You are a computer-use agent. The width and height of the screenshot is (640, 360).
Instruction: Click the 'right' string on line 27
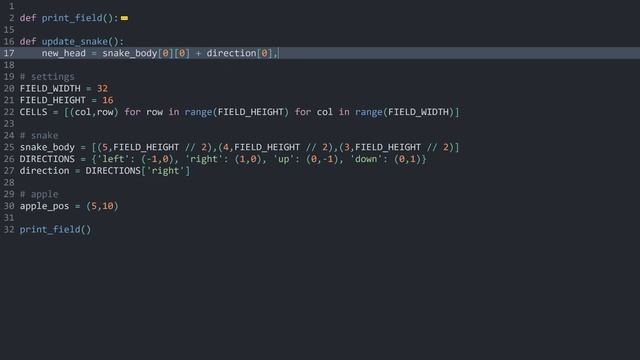(165, 171)
